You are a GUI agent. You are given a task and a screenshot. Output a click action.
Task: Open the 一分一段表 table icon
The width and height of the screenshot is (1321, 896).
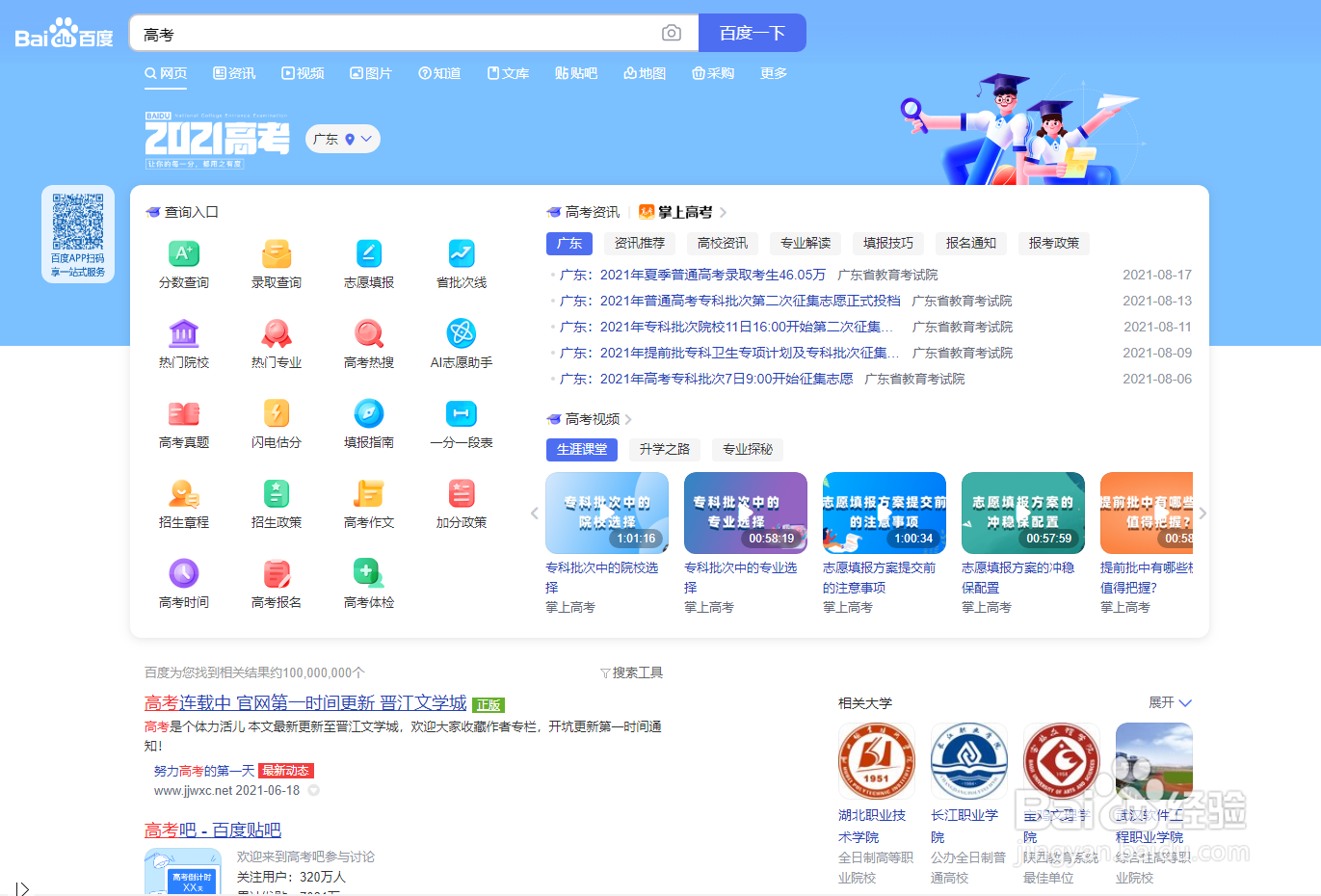(462, 413)
